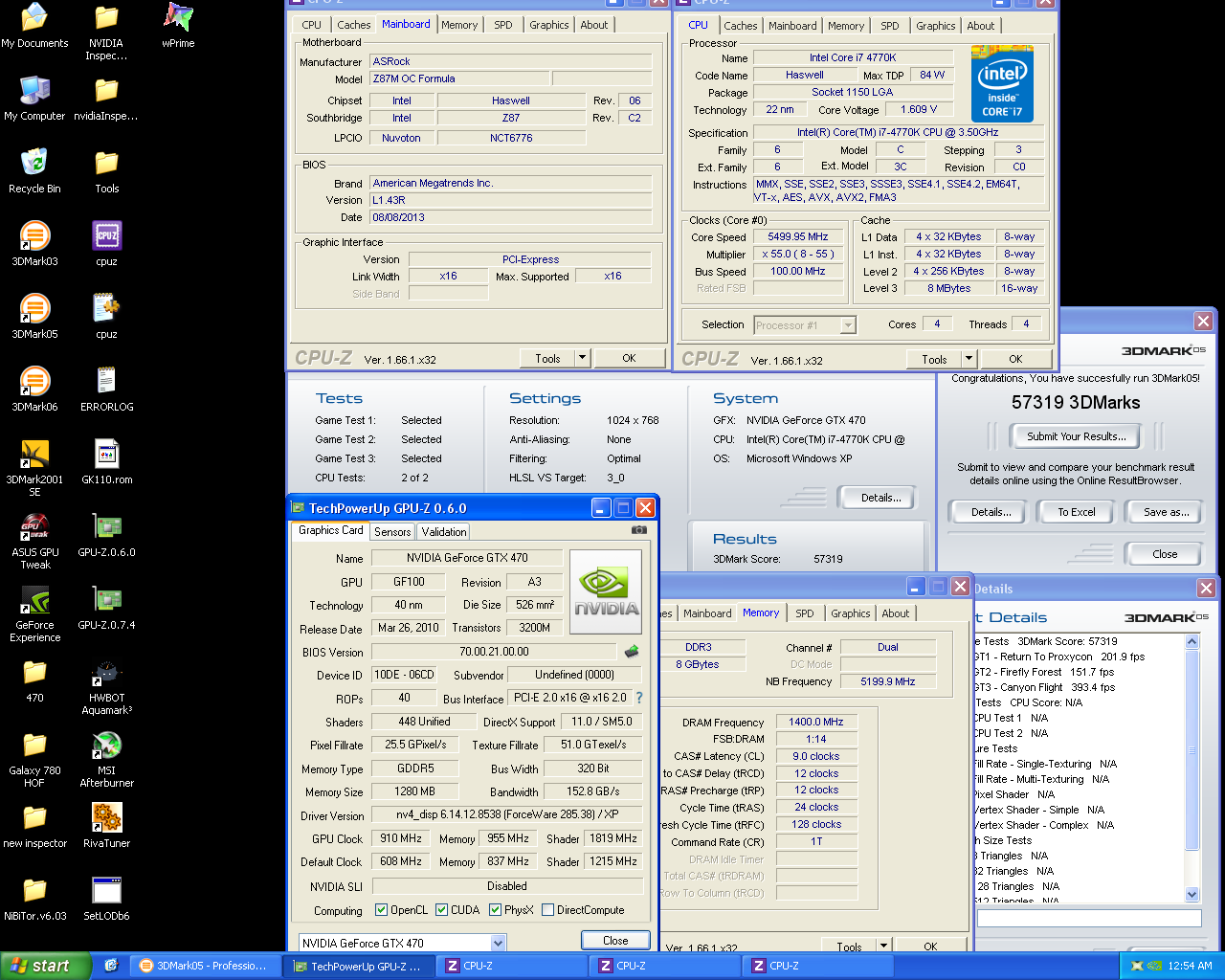The height and width of the screenshot is (980, 1225).
Task: Open Recycle Bin icon
Action: [x=34, y=169]
